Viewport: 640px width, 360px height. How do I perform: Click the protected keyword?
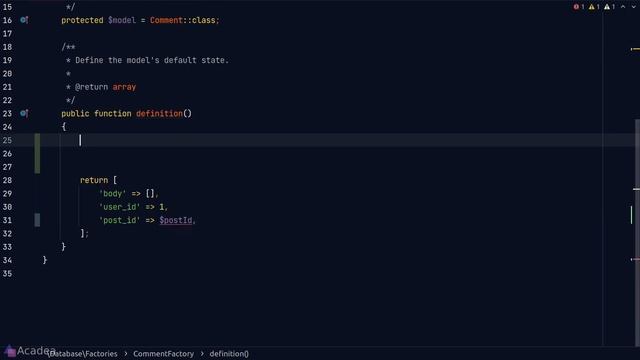point(82,20)
